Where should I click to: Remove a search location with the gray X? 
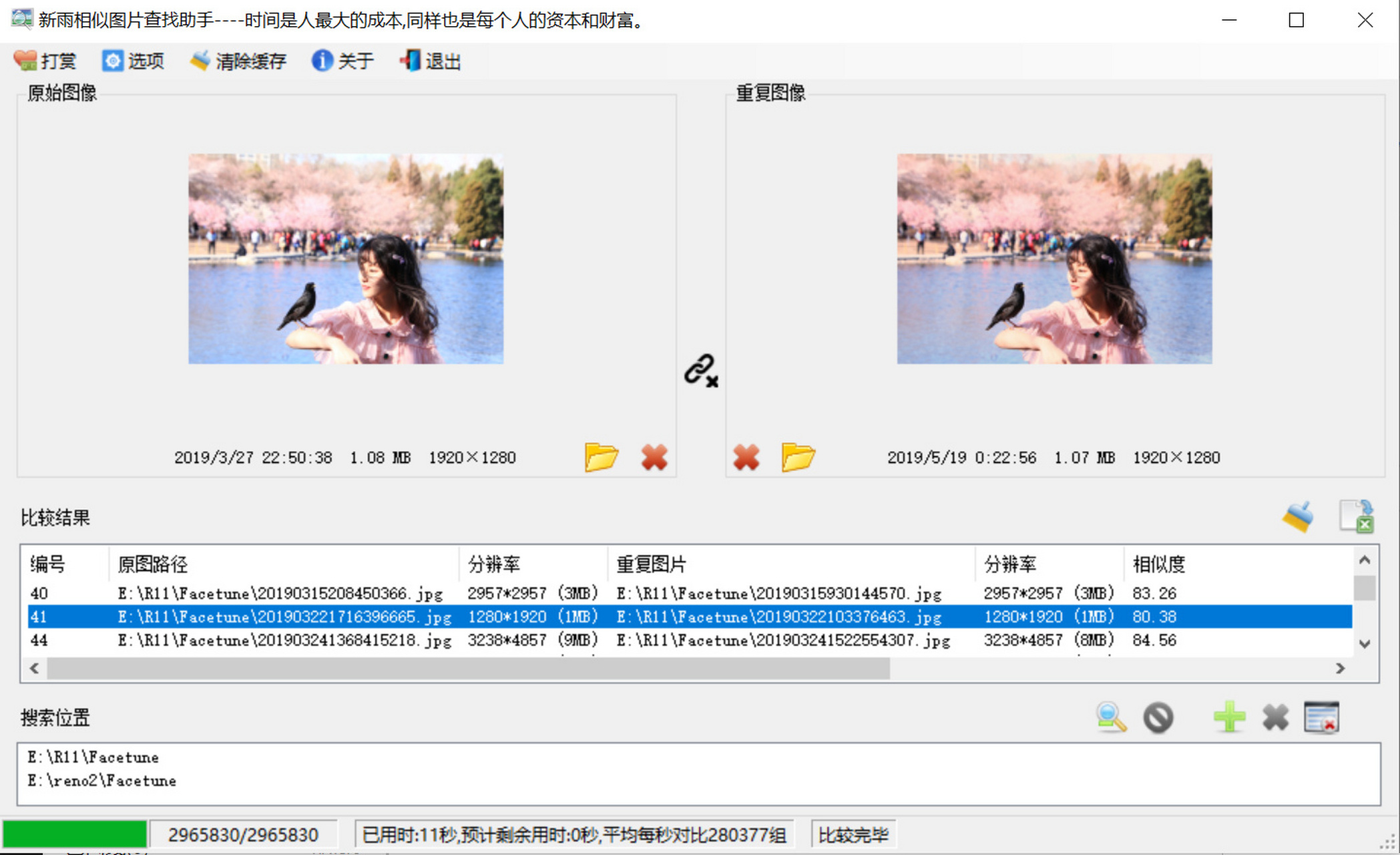click(x=1275, y=717)
